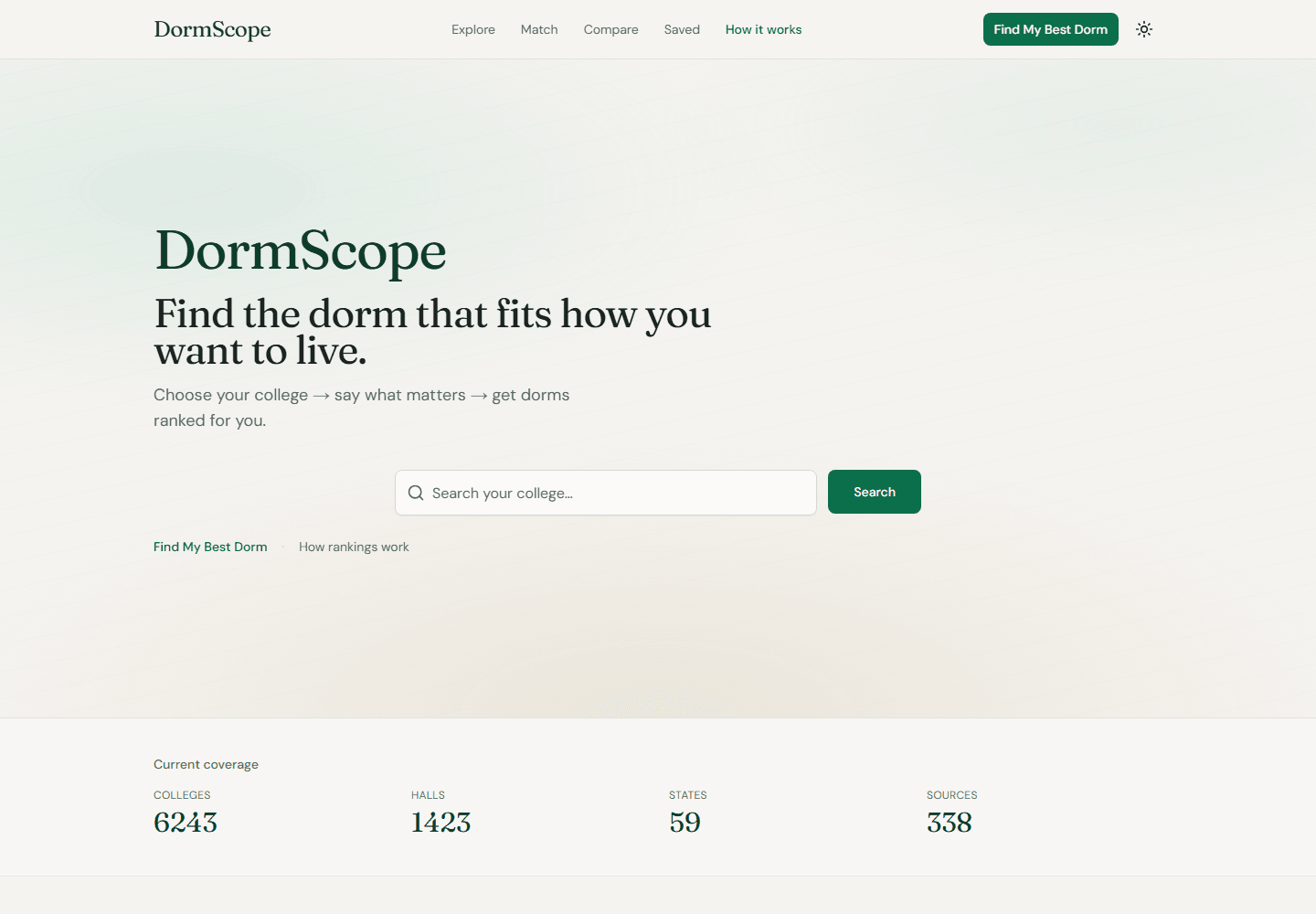Select the colleges count 6243
This screenshot has width=1316, height=914.
pyautogui.click(x=186, y=823)
